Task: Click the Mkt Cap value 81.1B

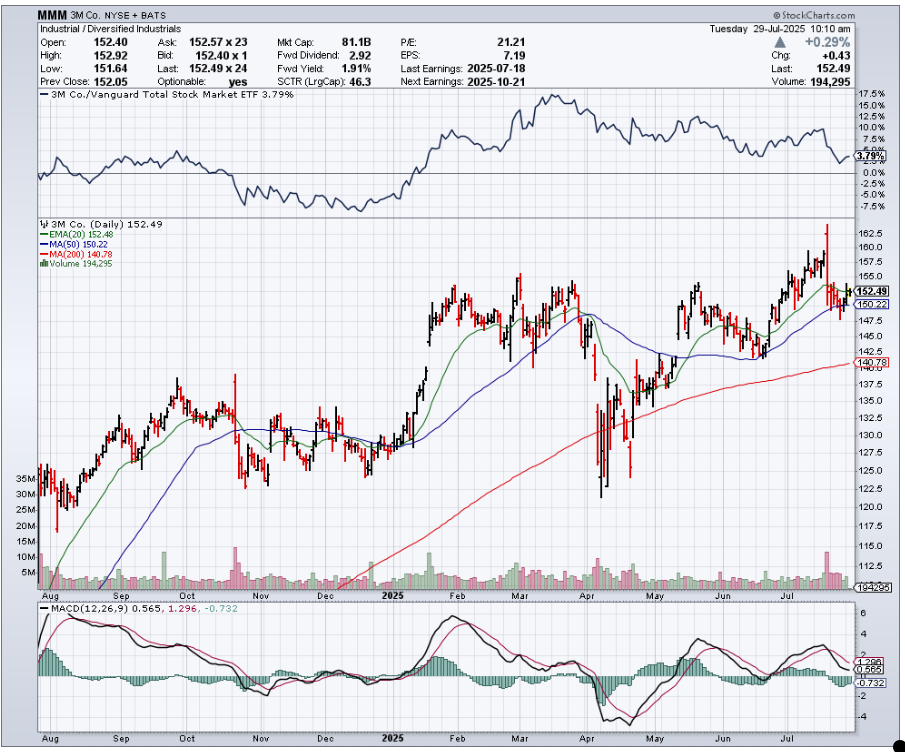Action: 357,42
